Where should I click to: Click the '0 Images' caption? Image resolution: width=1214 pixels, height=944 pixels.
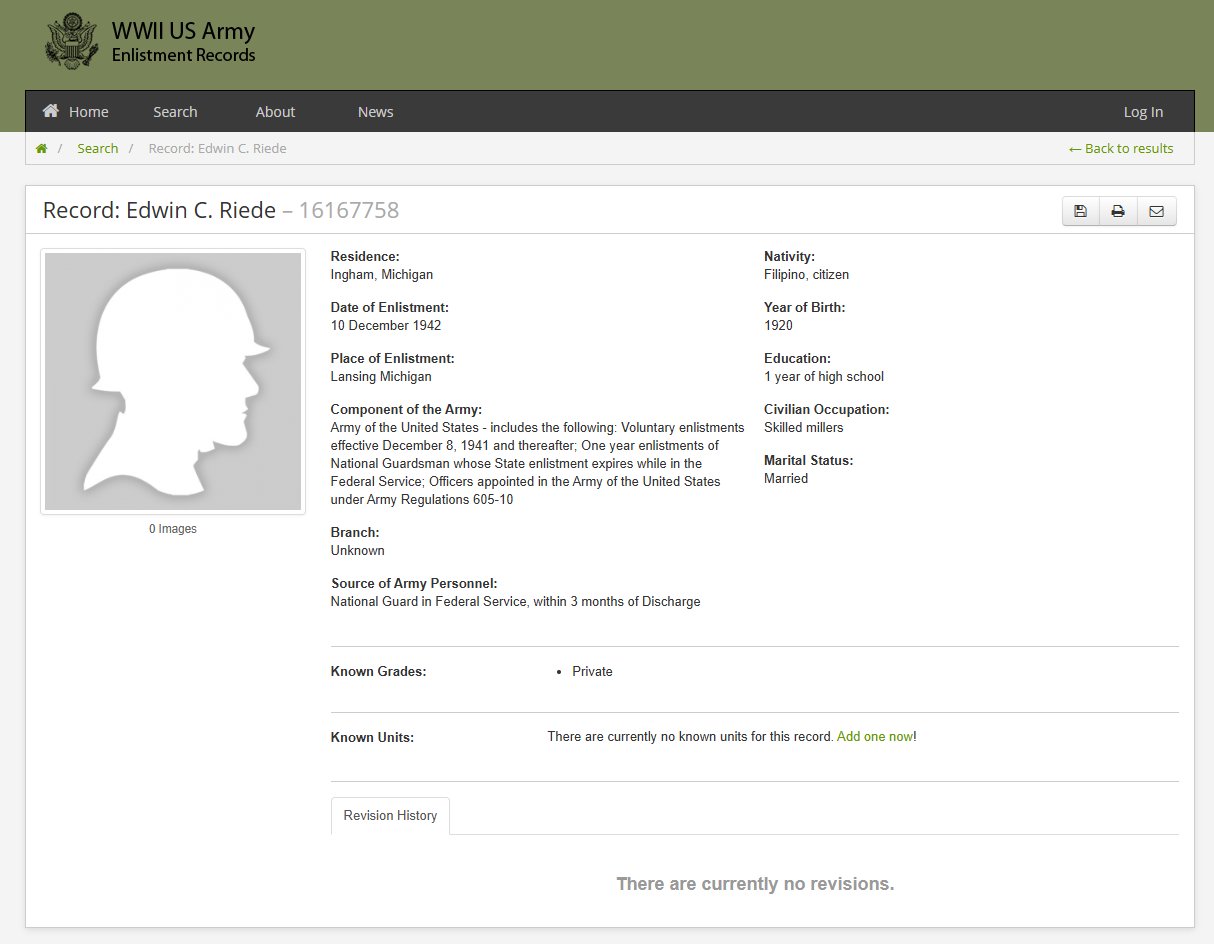pos(173,529)
